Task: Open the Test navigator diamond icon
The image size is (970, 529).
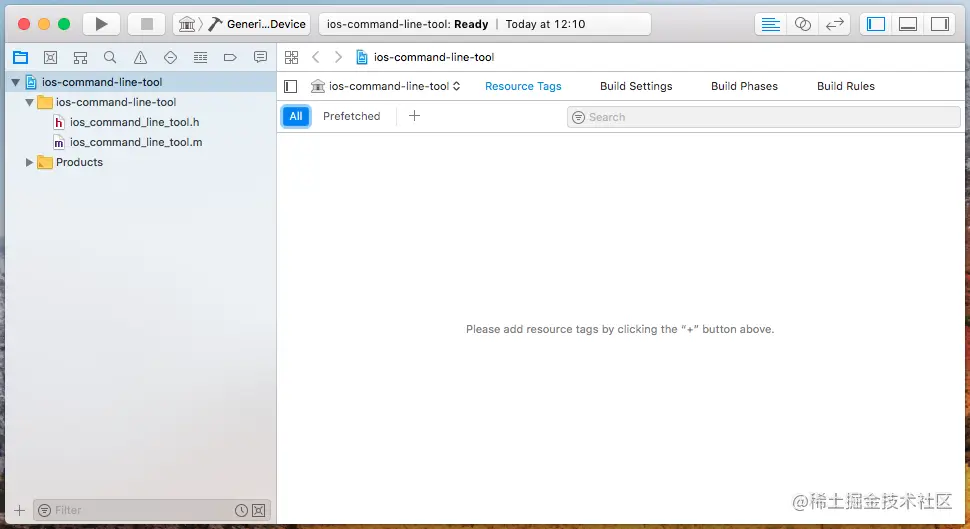Action: (x=170, y=58)
